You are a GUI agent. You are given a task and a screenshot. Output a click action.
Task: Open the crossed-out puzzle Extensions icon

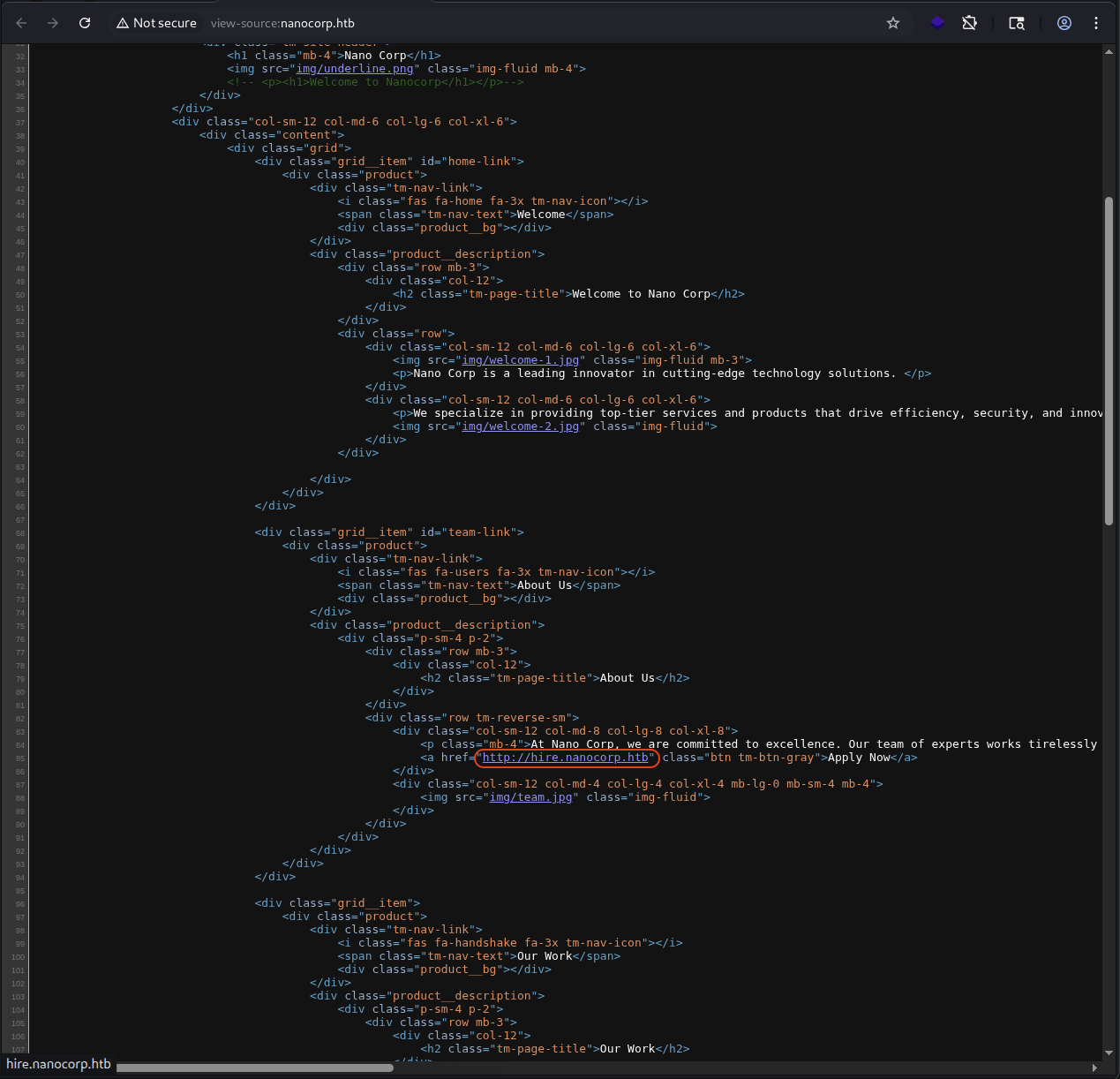969,23
